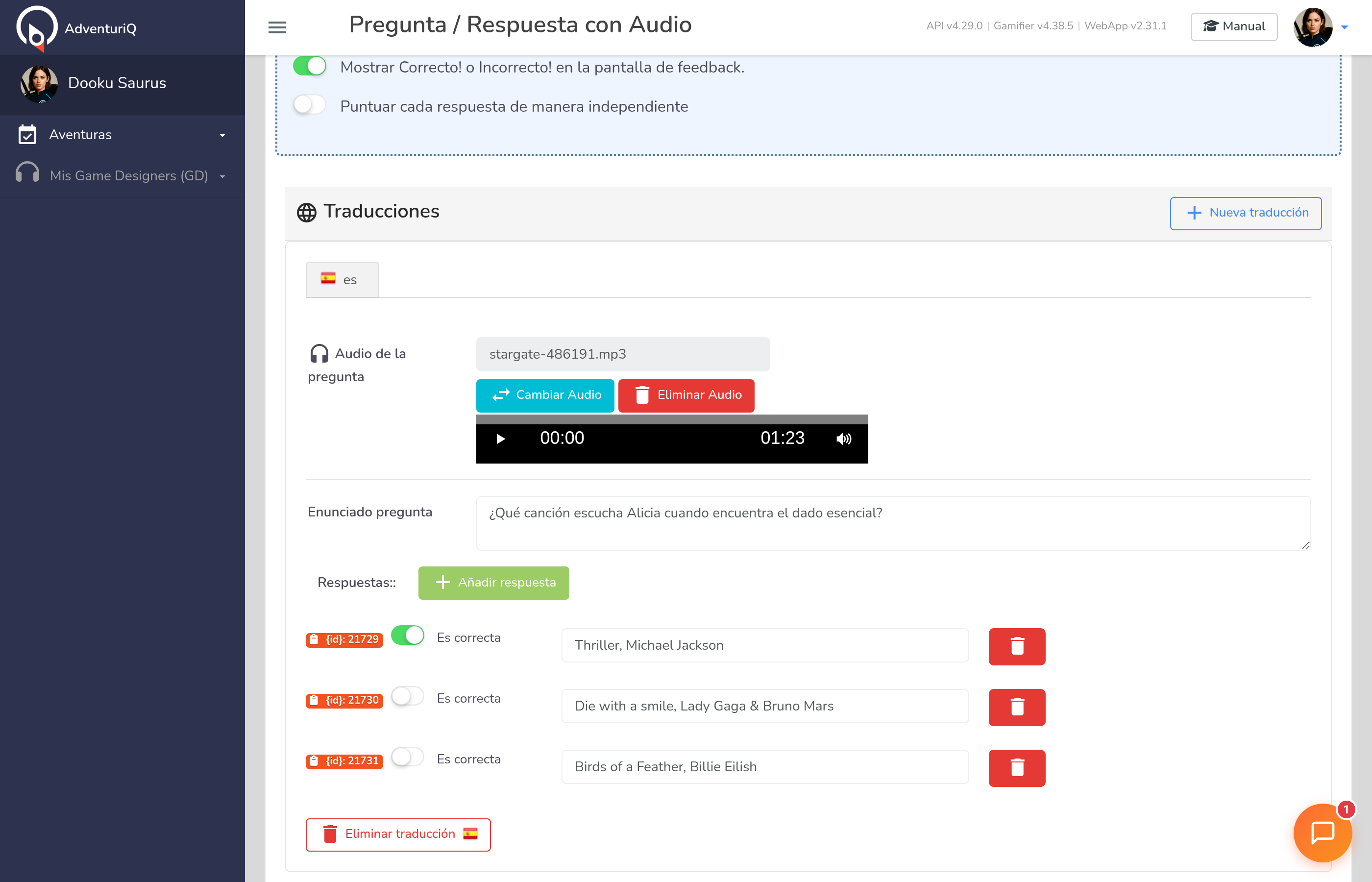Open the chat support bubble

point(1322,832)
